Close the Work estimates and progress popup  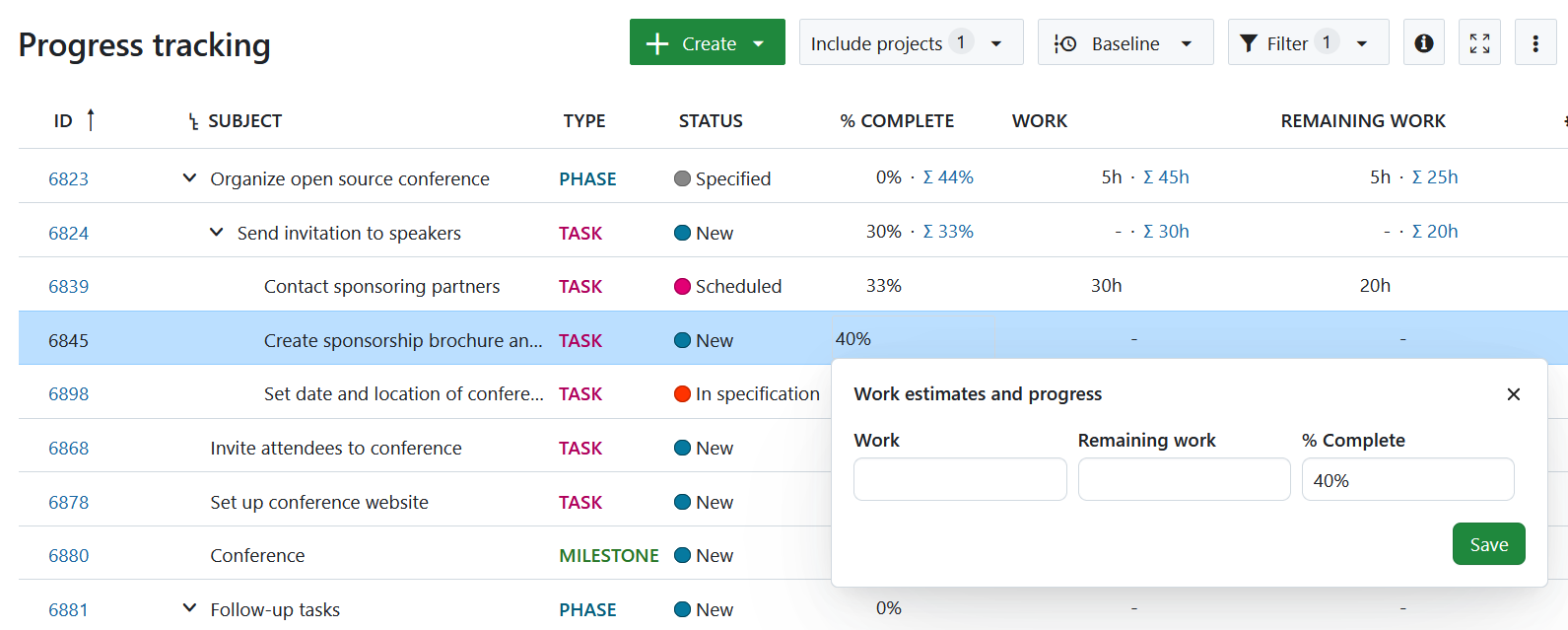coord(1513,394)
